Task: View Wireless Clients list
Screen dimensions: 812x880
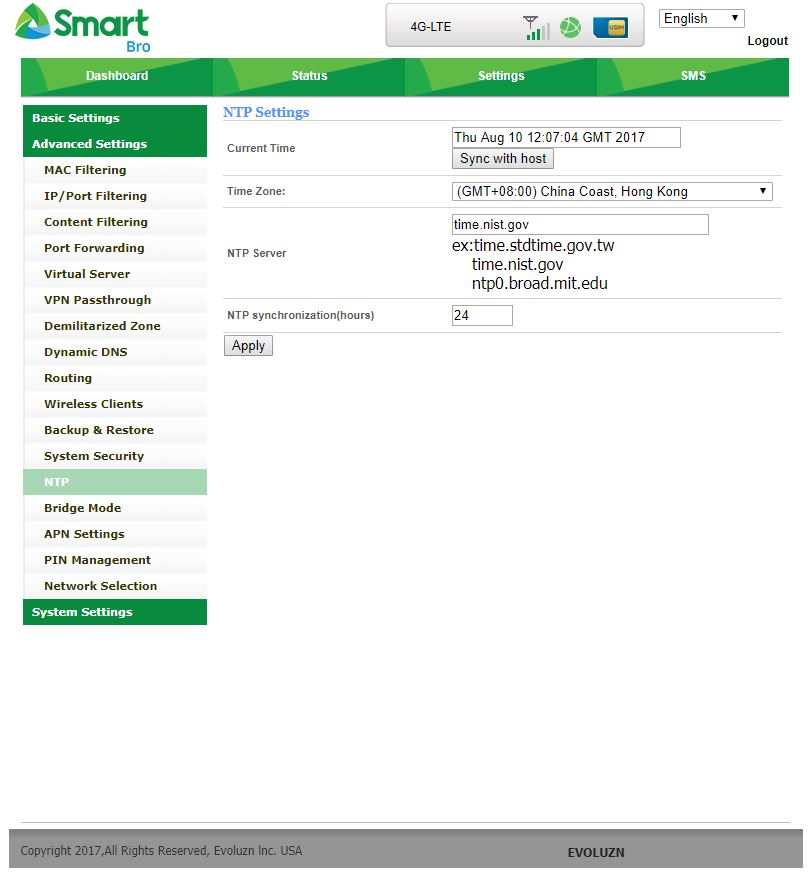Action: (115, 404)
